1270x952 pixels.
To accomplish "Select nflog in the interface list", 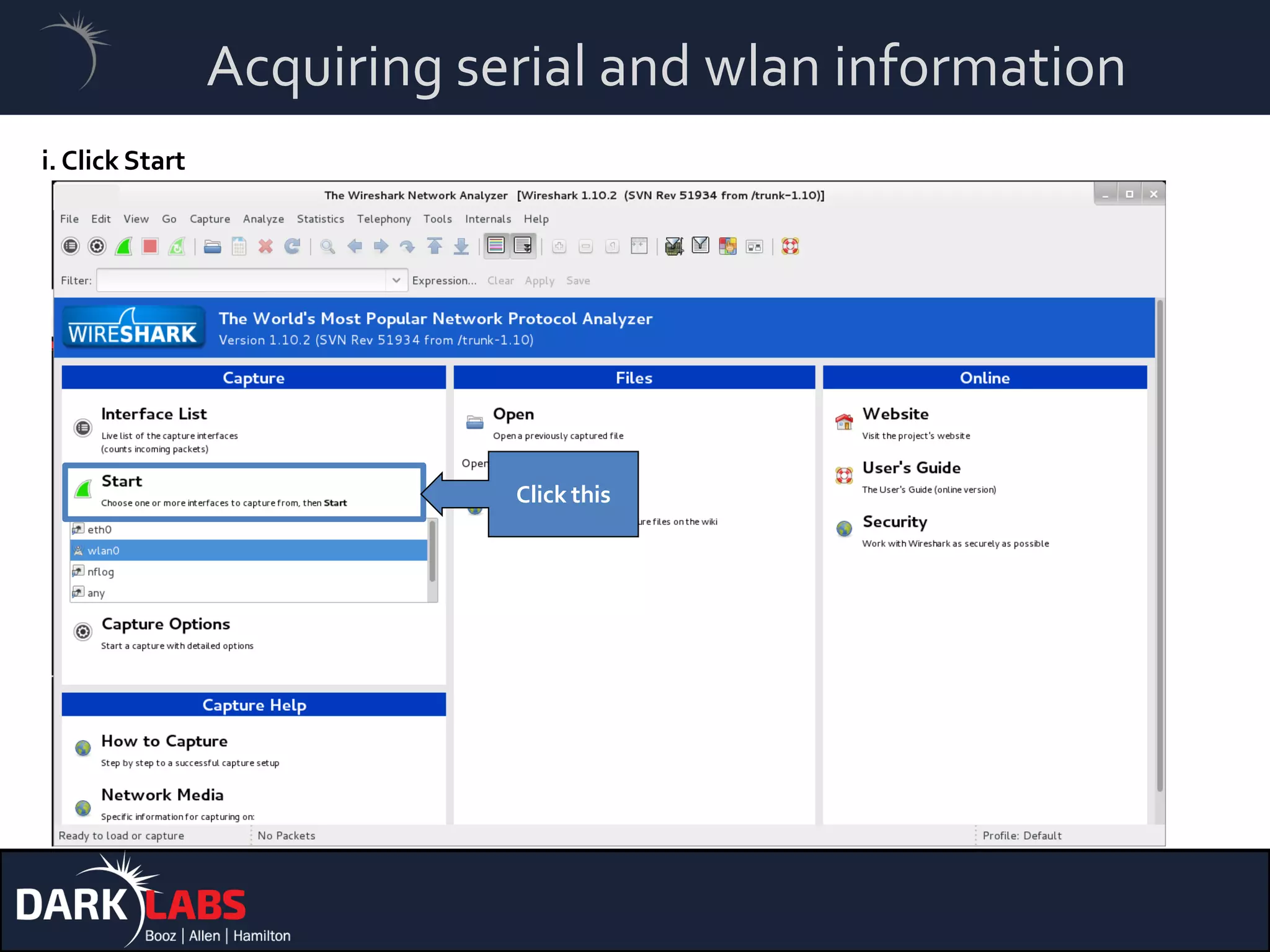I will (249, 571).
